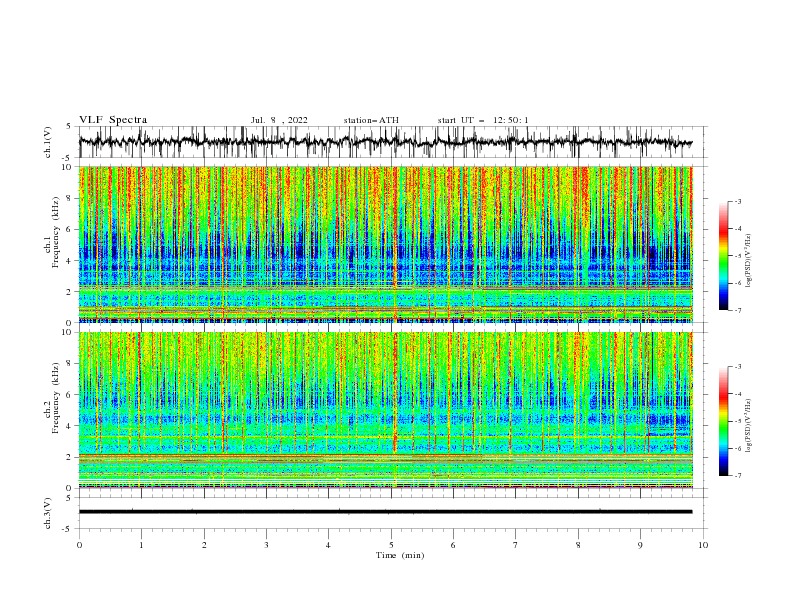
Task: Click the ch.2 frequency axis "10" tick label
Action: 67,332
